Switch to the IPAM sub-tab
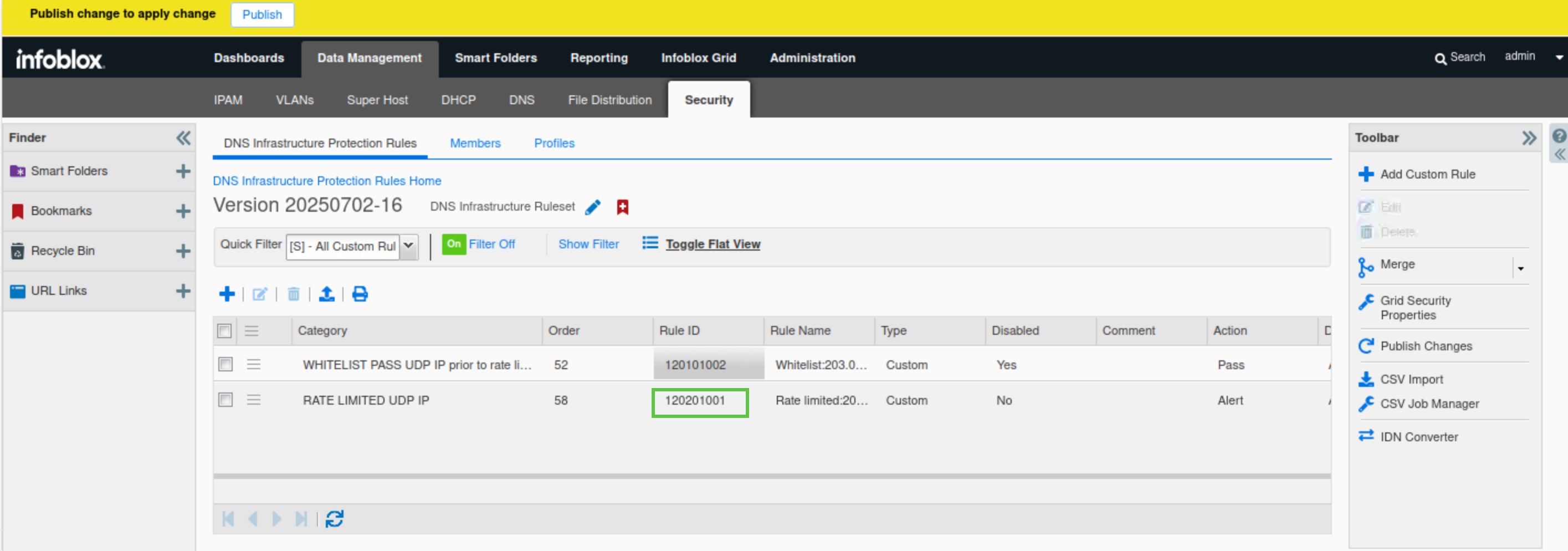The width and height of the screenshot is (1568, 551). click(228, 100)
